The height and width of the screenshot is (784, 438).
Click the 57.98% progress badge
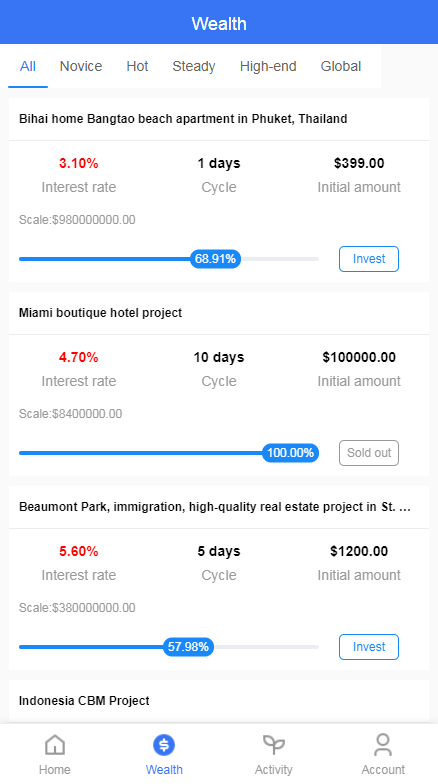(188, 647)
